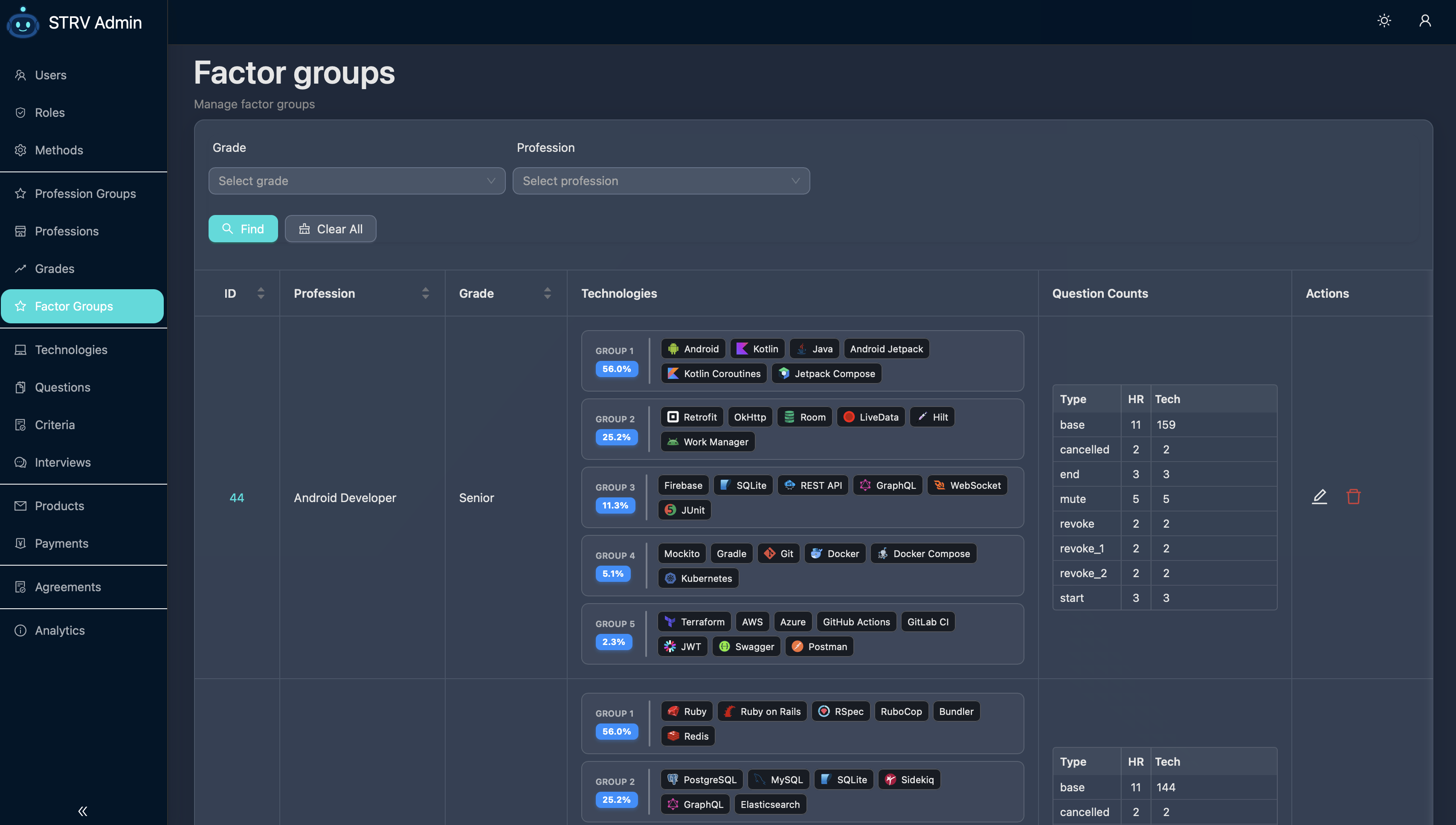Screen dimensions: 1456x825
Task: Click the Find search button
Action: point(243,229)
